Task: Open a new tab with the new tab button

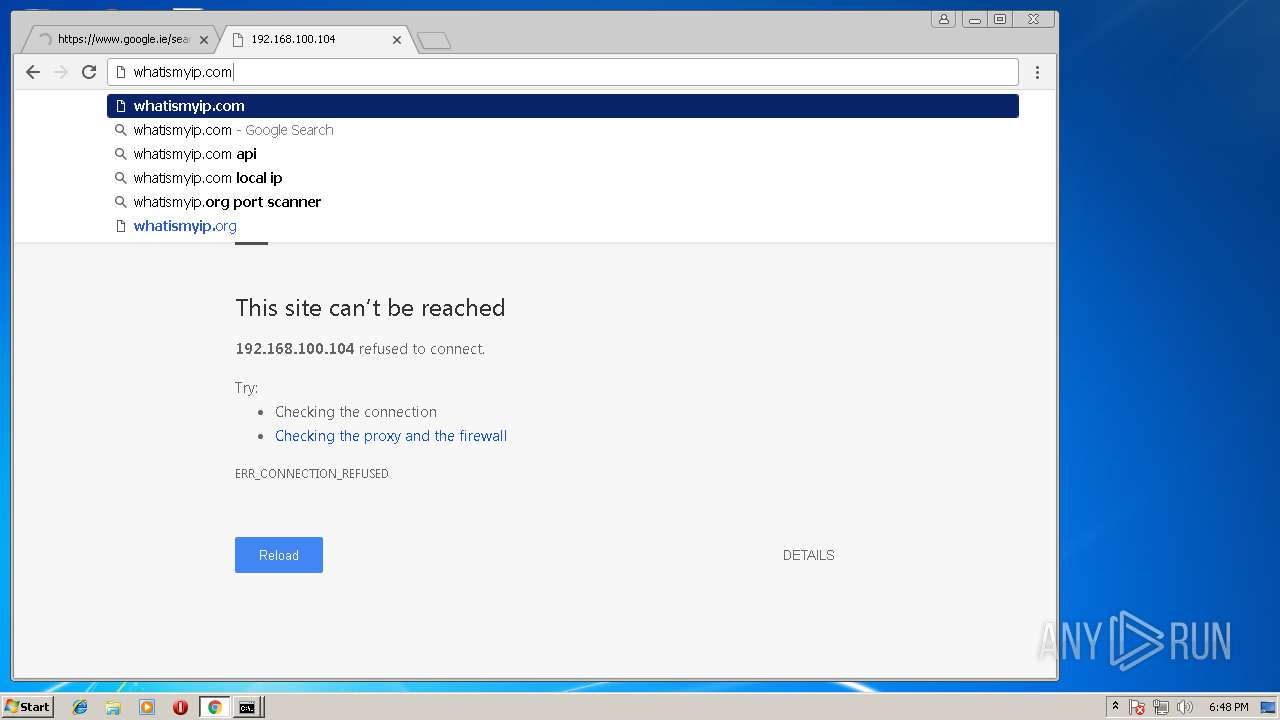Action: (x=433, y=40)
